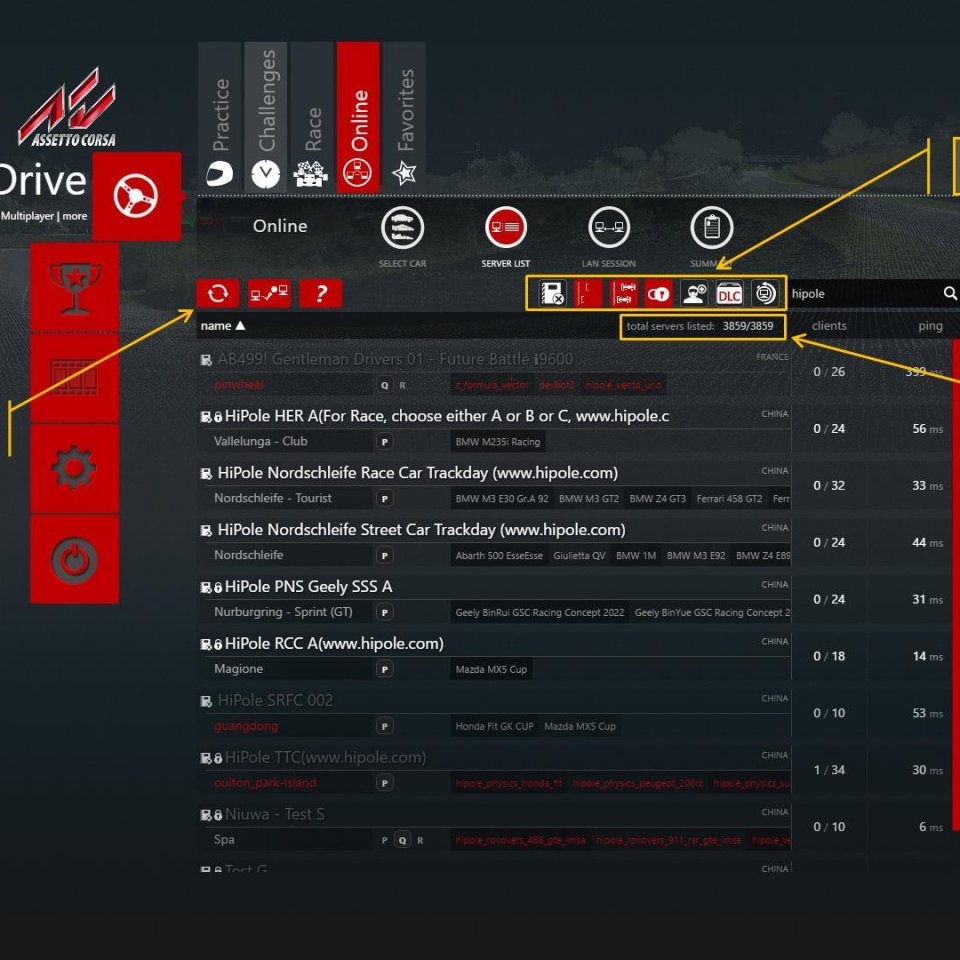
Task: Click the red server list scrollbar
Action: [x=956, y=585]
